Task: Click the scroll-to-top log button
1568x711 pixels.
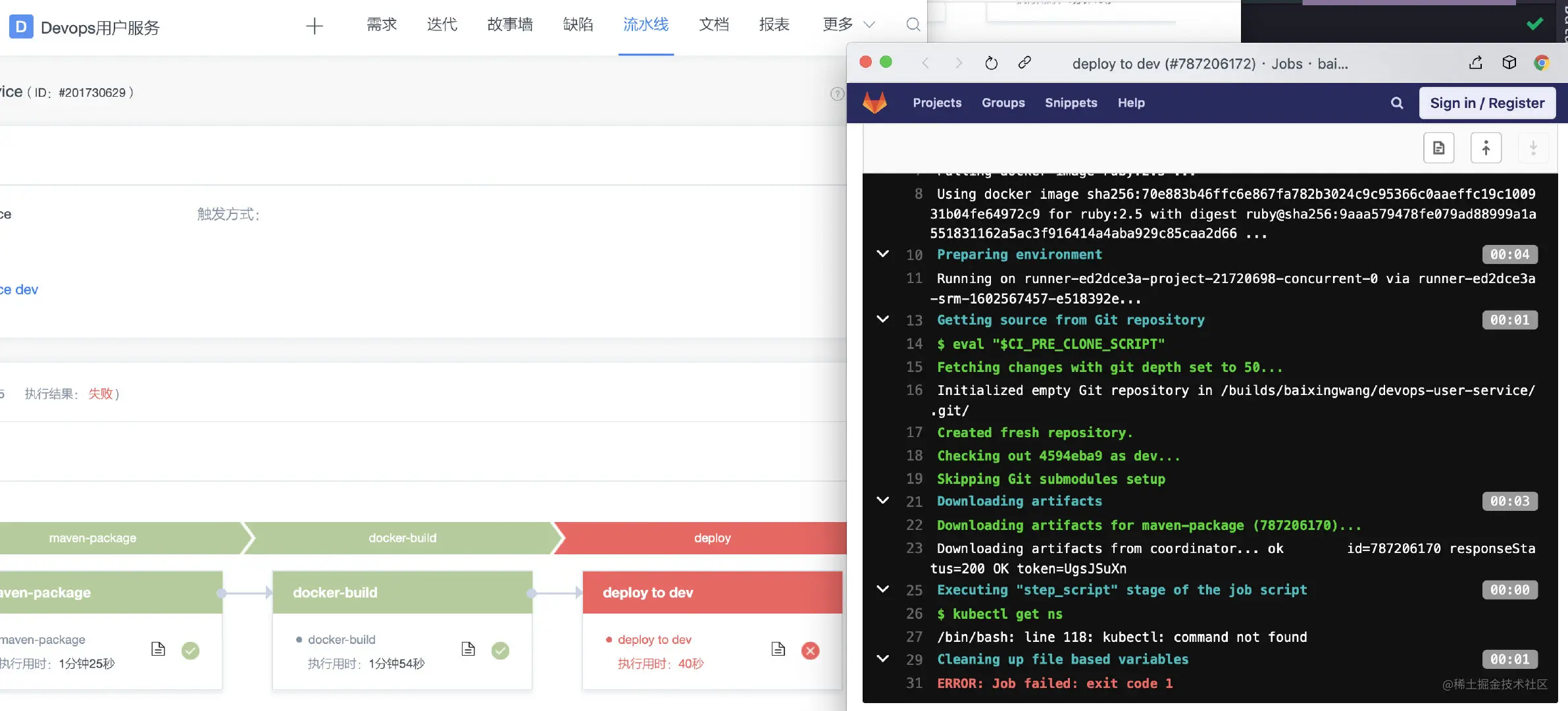Action: pyautogui.click(x=1486, y=148)
